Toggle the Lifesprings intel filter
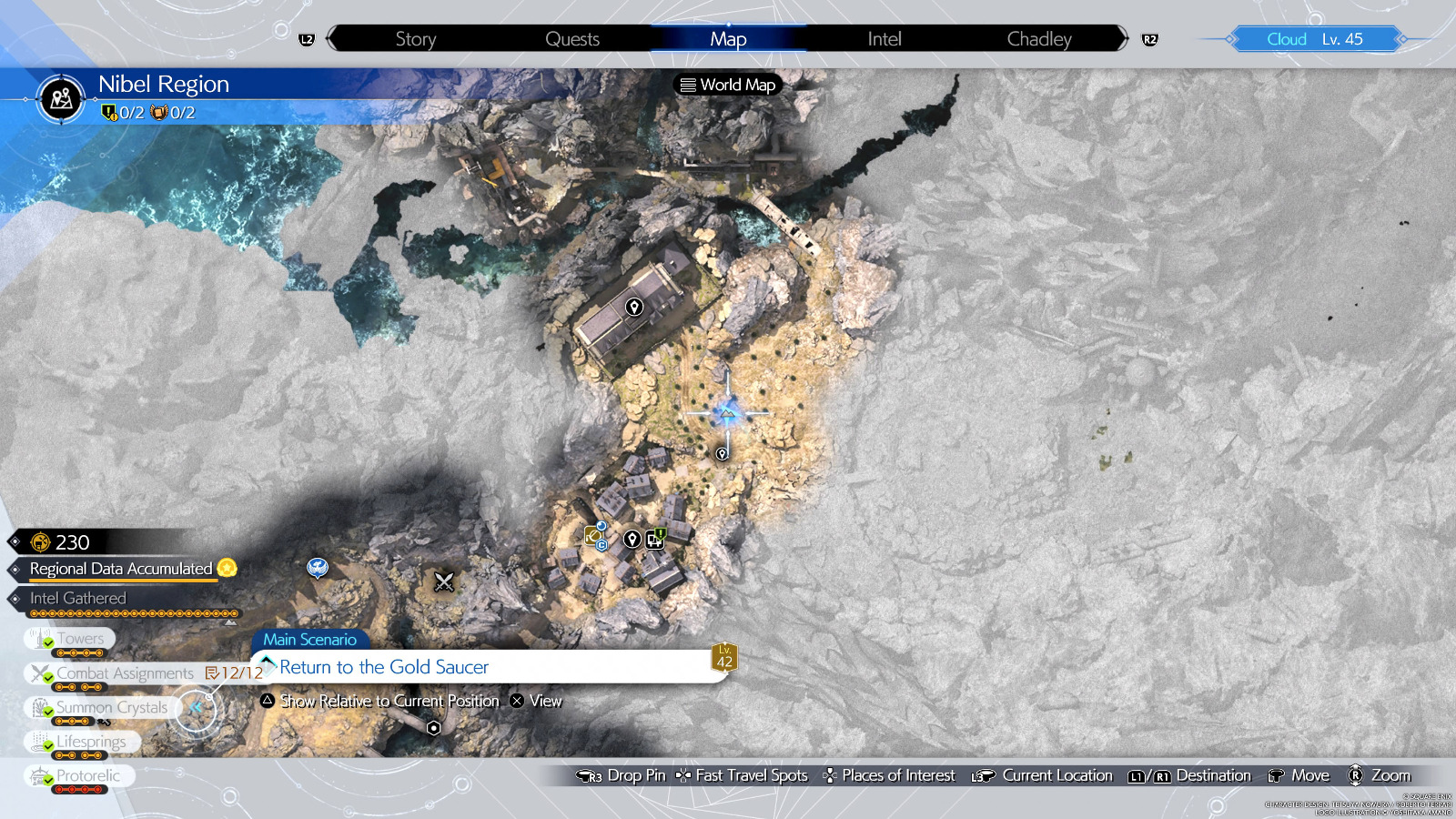The height and width of the screenshot is (819, 1456). [x=82, y=742]
